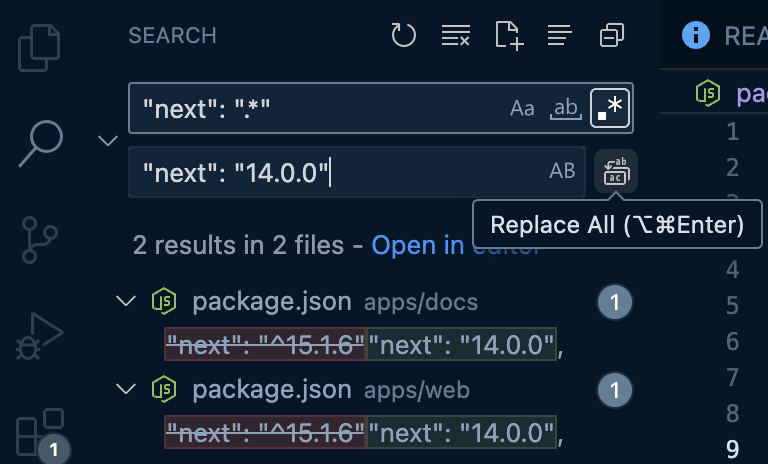Collapse apps/docs package.json results

coord(126,300)
